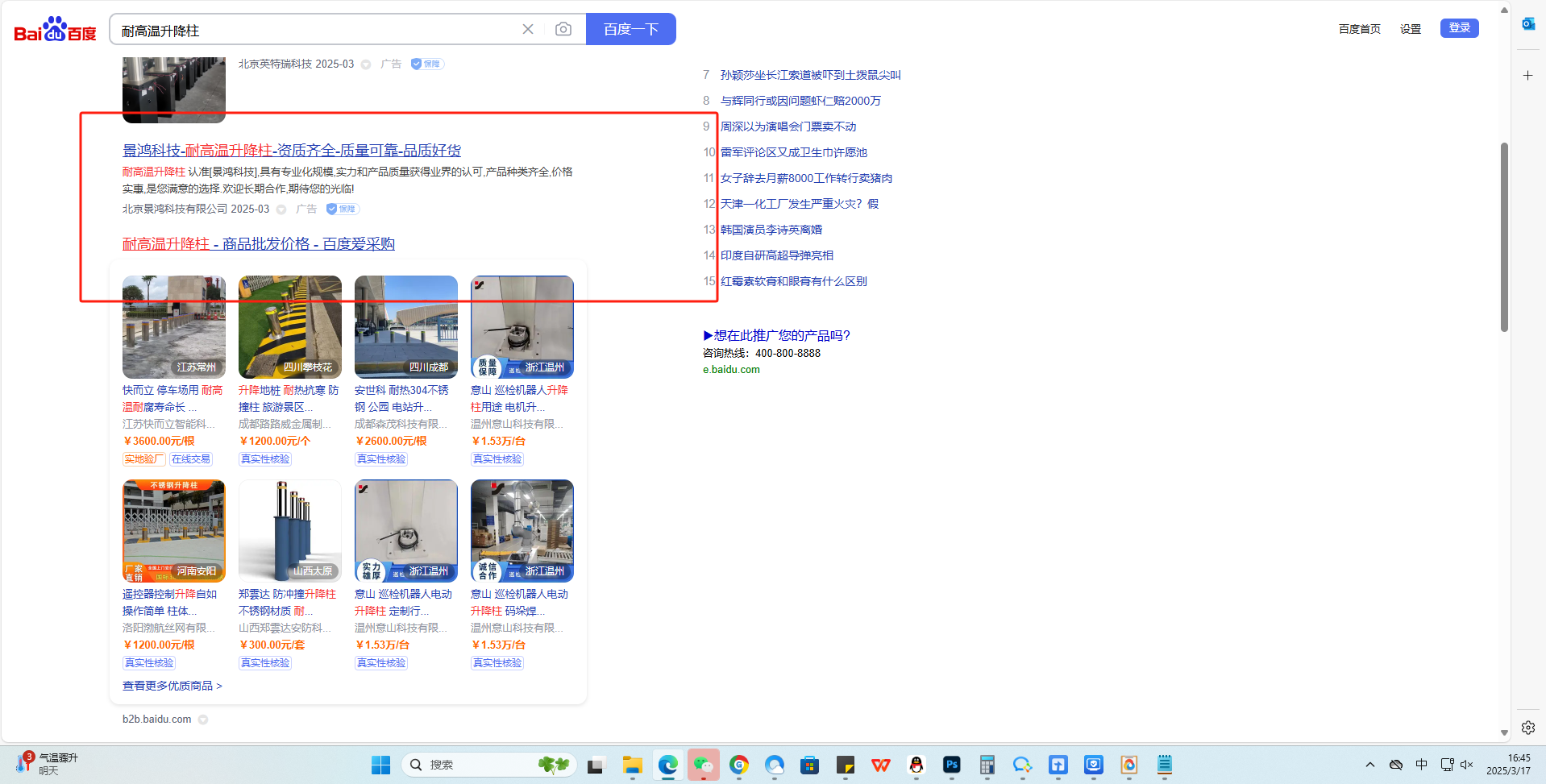Click 真实性核验 tag under ¥2600.00元/根
1546x784 pixels.
381,459
